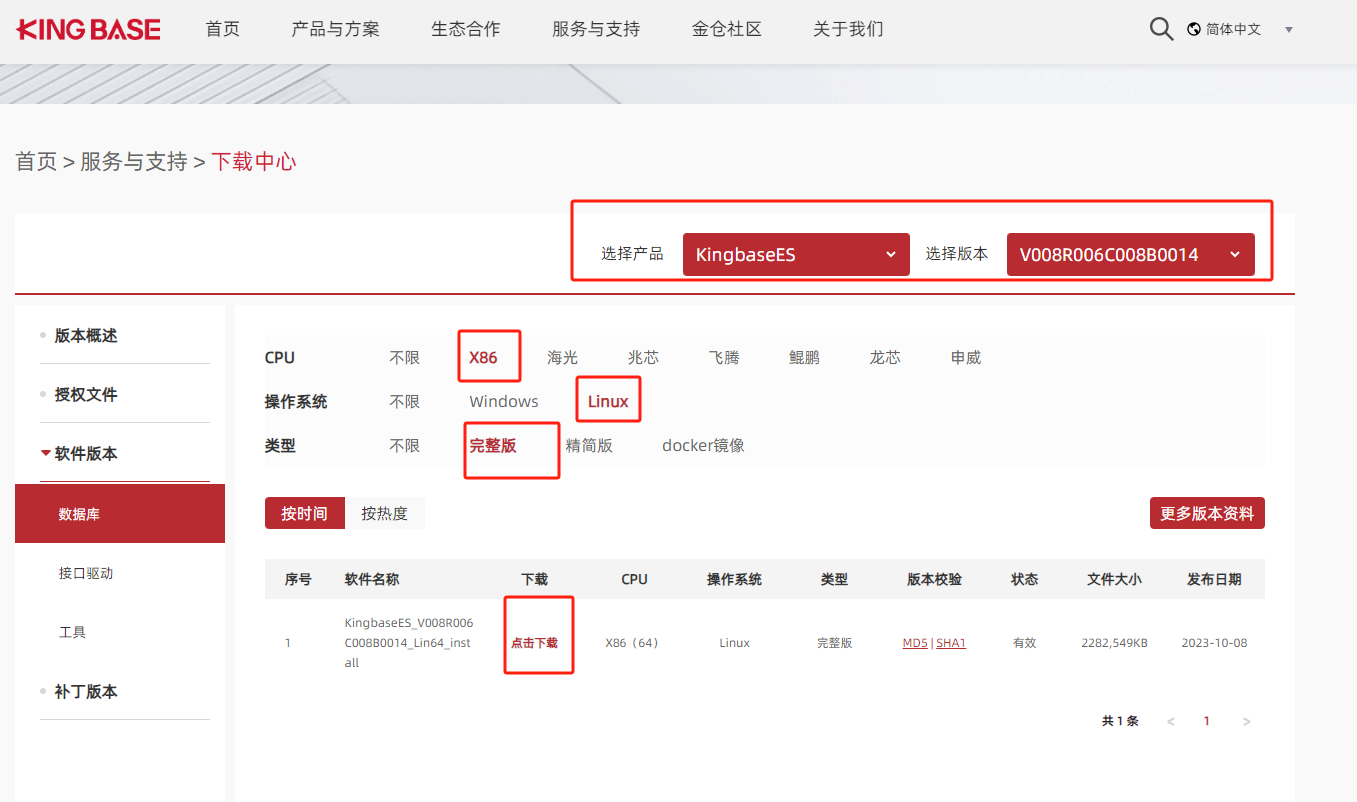
Task: Set 操作系统 filter to Windows
Action: pos(504,402)
